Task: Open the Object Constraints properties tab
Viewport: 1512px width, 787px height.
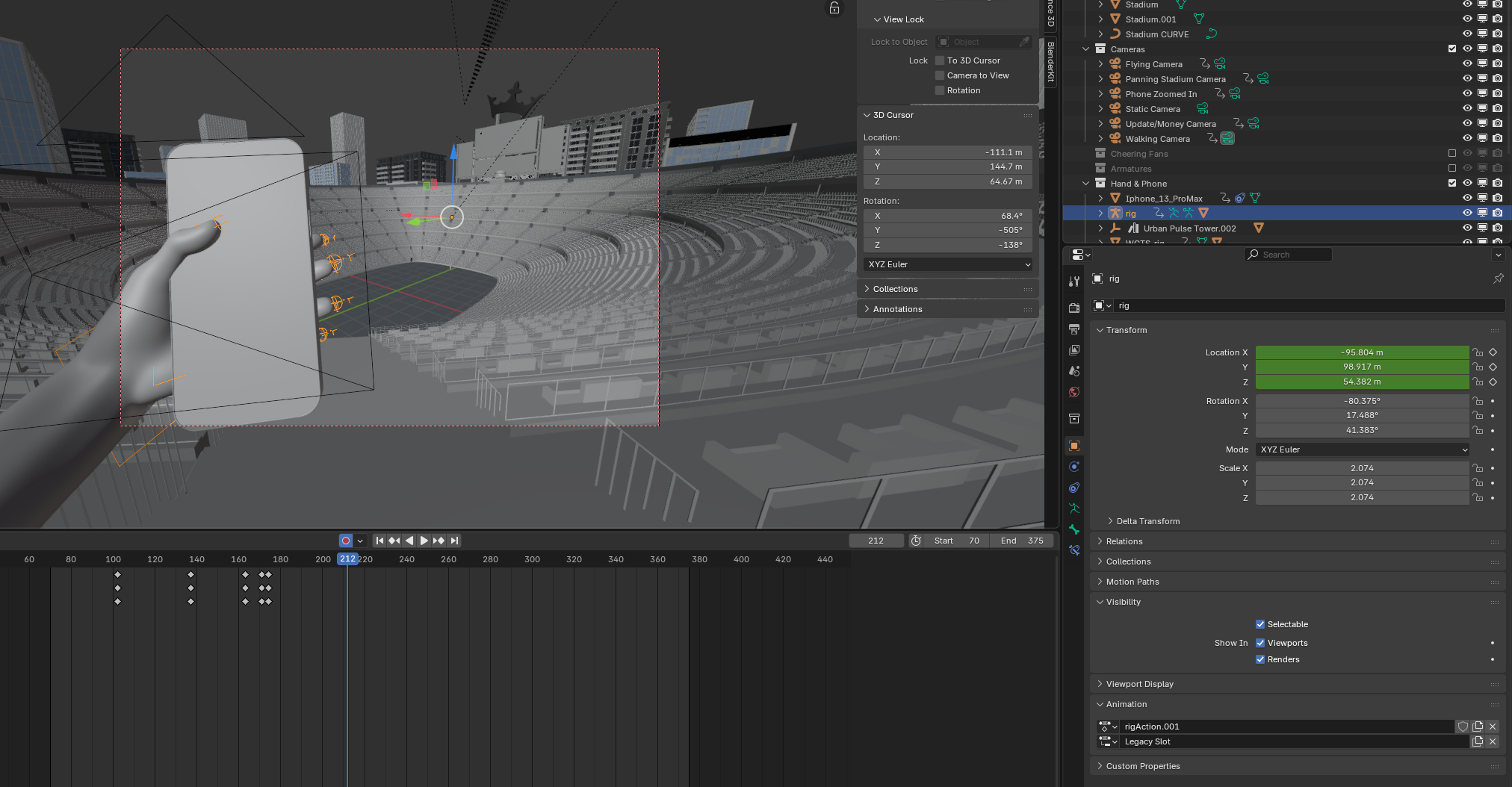Action: [x=1074, y=488]
